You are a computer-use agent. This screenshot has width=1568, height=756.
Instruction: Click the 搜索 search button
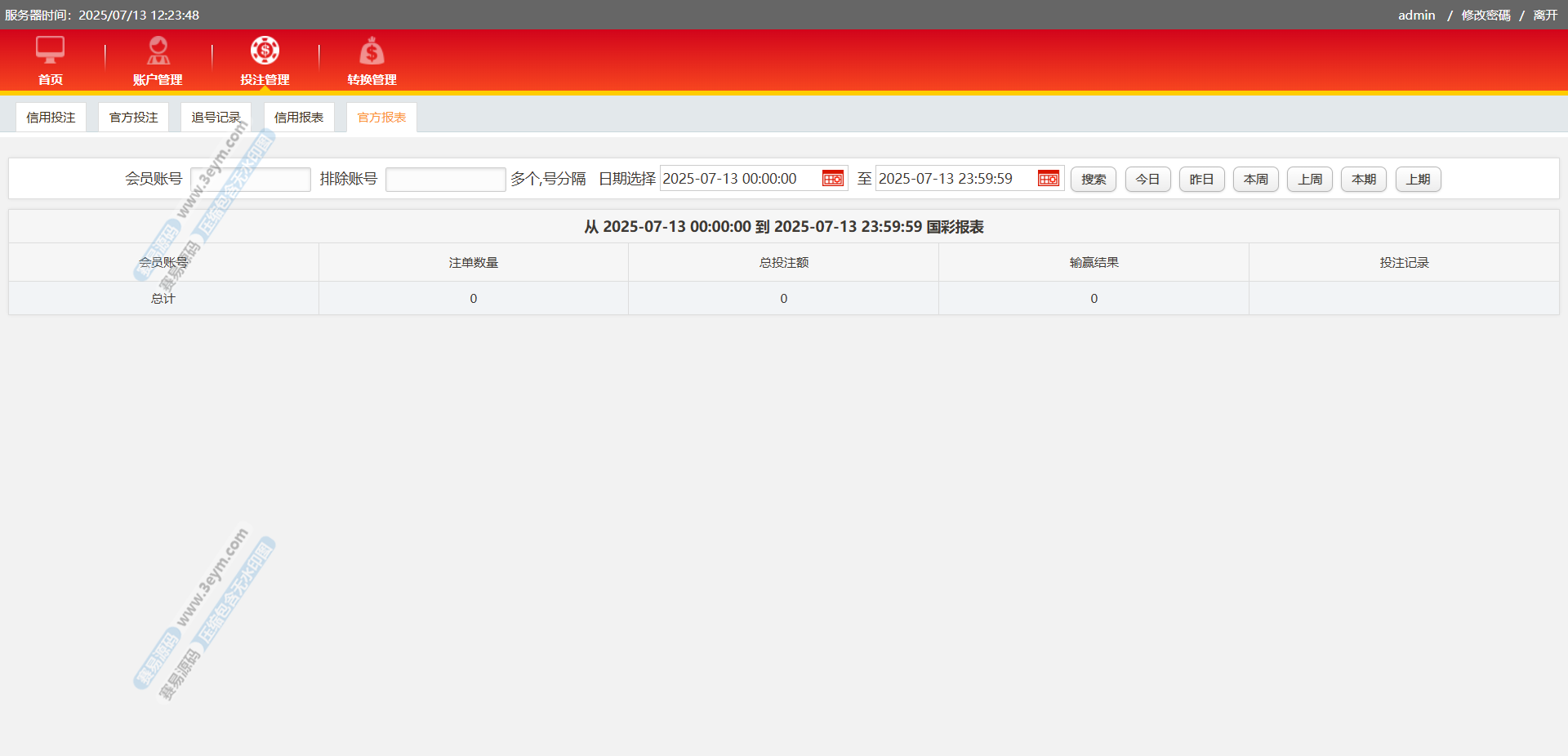(1093, 180)
